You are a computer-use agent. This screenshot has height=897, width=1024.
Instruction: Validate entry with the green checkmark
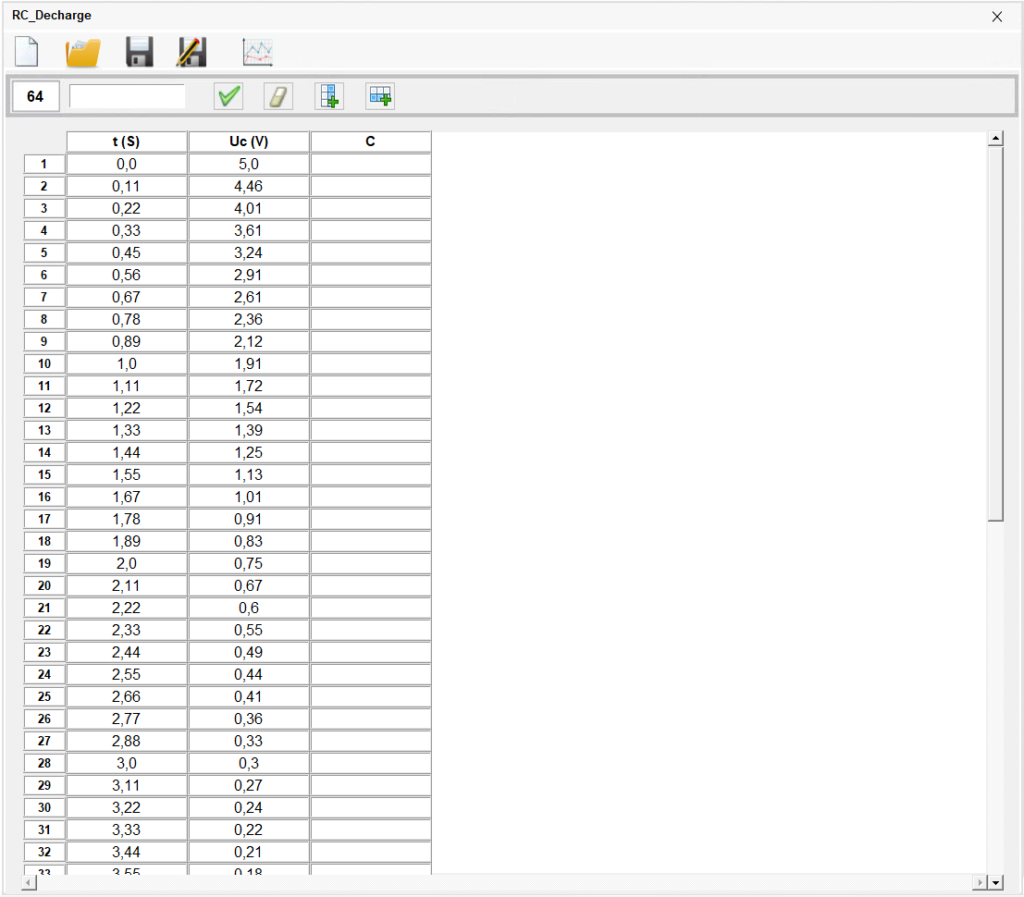(230, 96)
